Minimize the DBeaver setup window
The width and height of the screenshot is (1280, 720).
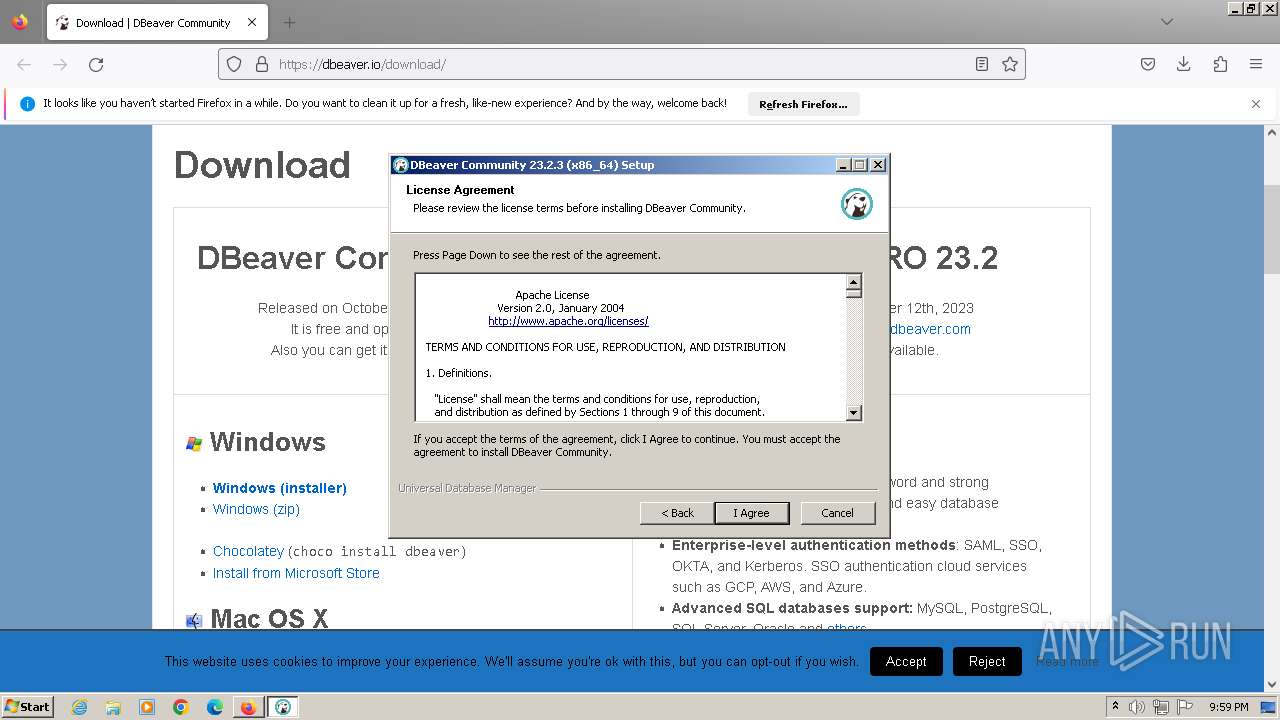click(843, 165)
